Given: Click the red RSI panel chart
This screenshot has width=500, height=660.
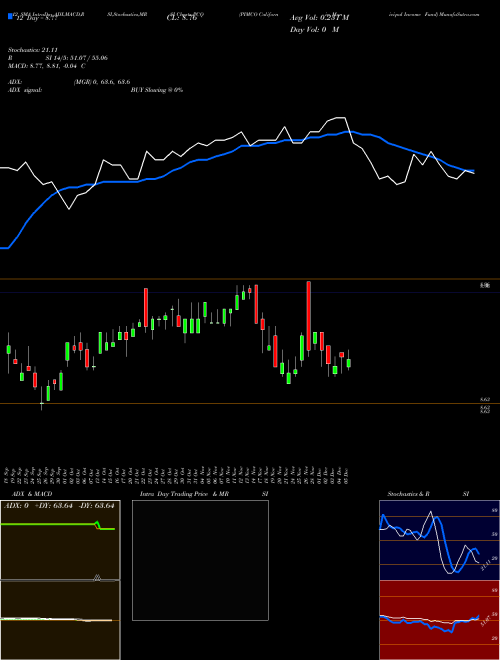Looking at the screenshot, I should [x=439, y=620].
